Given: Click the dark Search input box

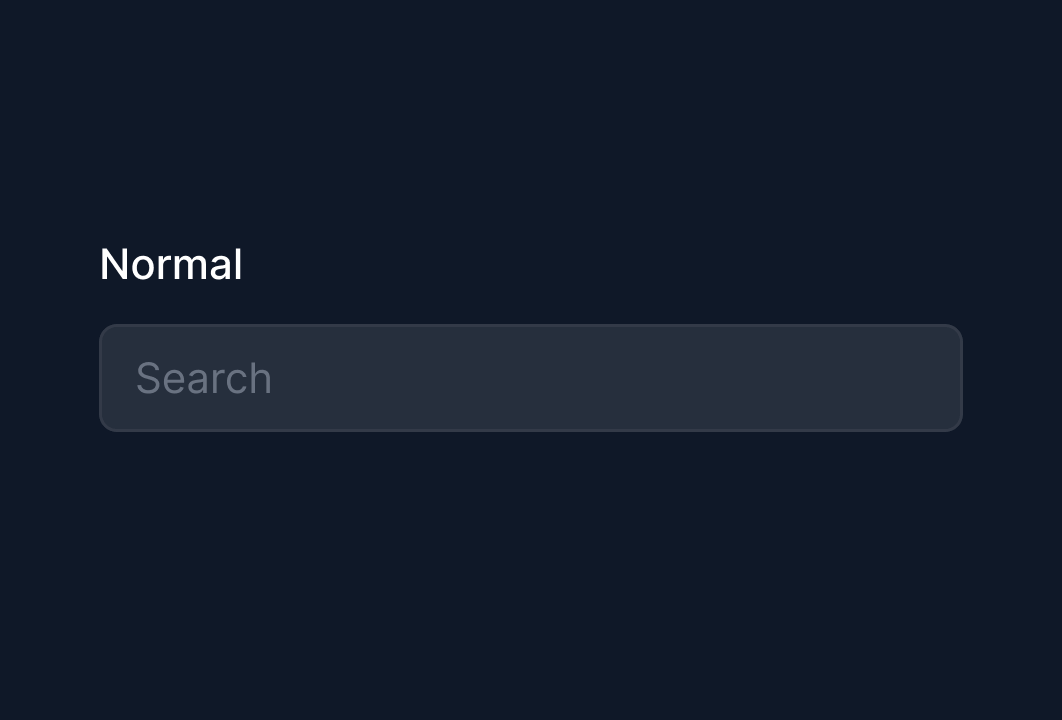Looking at the screenshot, I should (x=530, y=378).
